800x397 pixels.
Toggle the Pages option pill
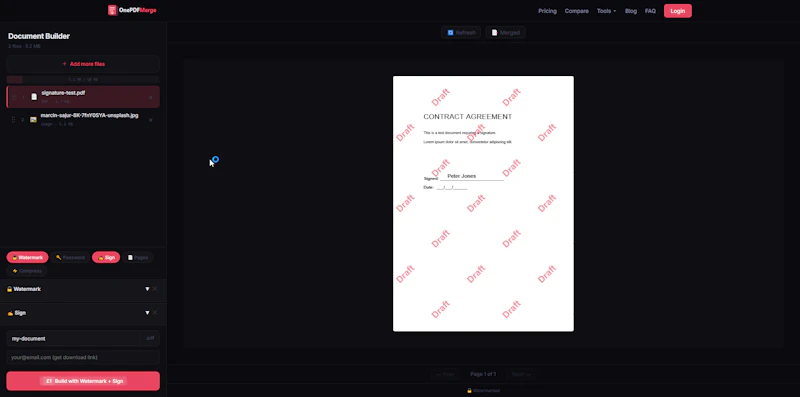pyautogui.click(x=138, y=257)
